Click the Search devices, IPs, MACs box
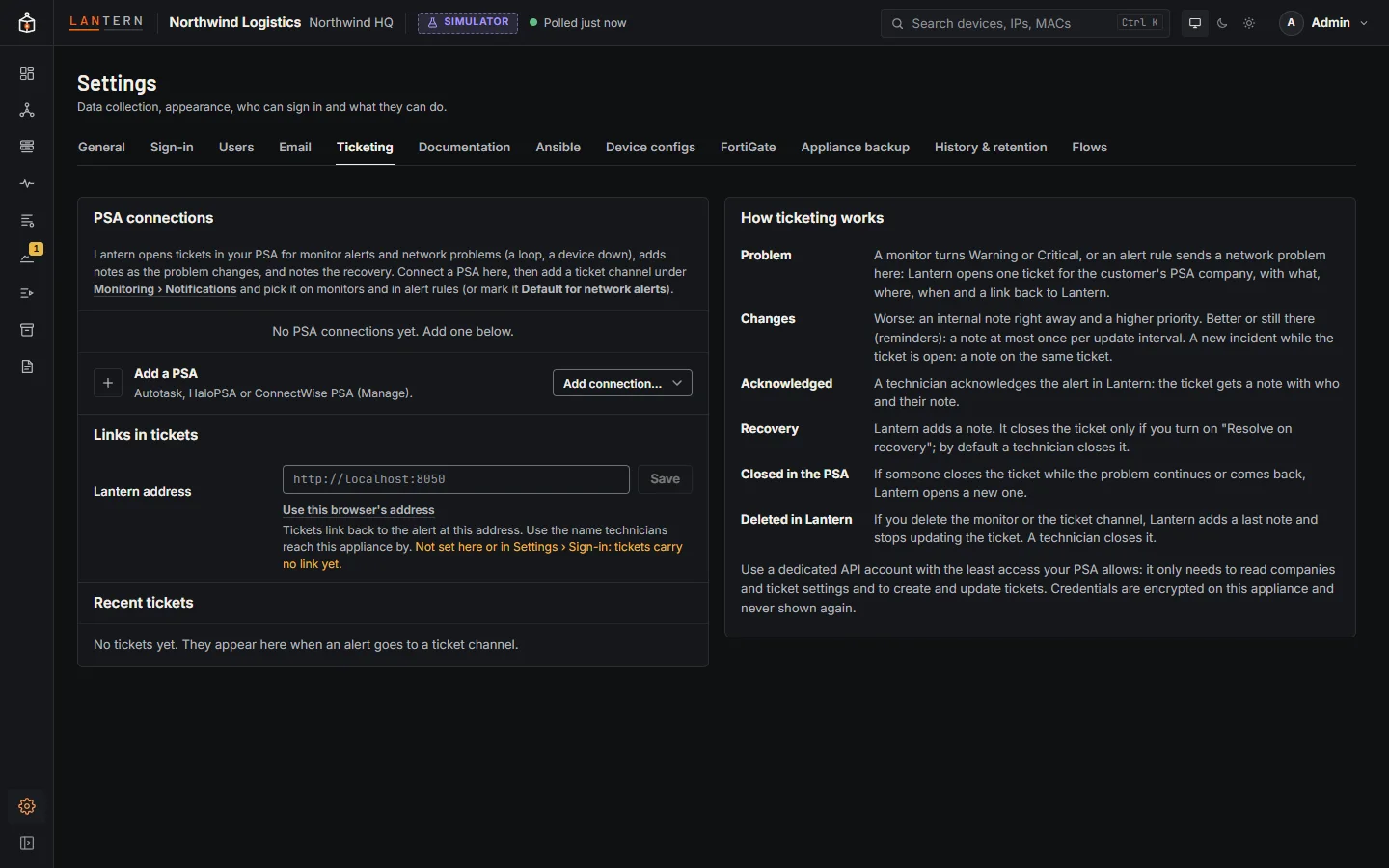The width and height of the screenshot is (1389, 868). 1025,23
